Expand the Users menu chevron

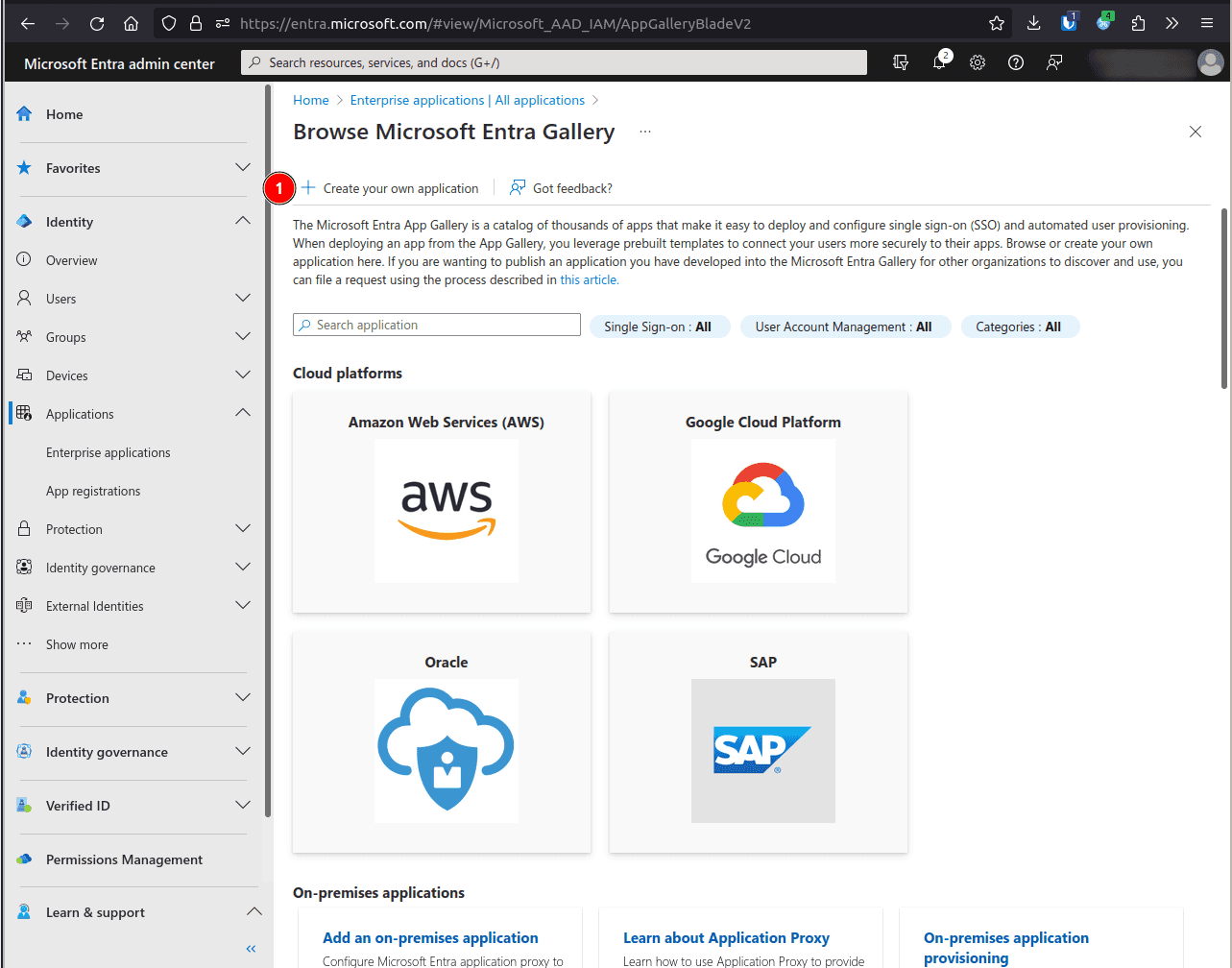[243, 298]
